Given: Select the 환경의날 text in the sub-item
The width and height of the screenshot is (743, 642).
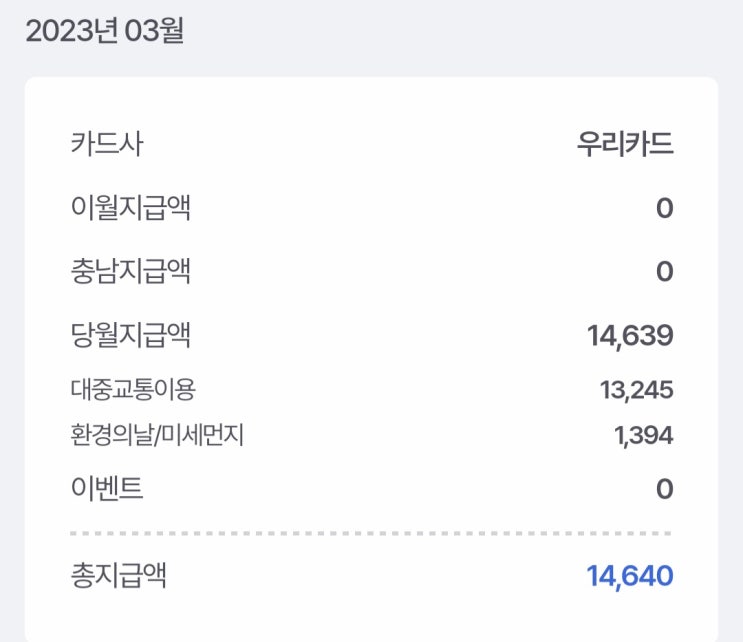Looking at the screenshot, I should [x=111, y=435].
